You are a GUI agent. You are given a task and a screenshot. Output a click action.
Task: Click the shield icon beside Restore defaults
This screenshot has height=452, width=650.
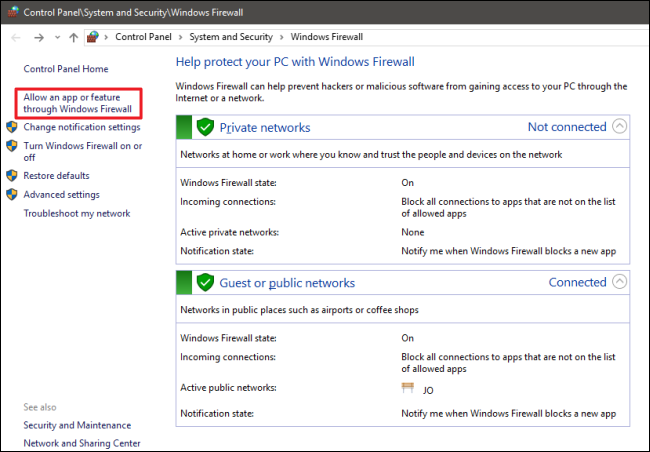(x=12, y=176)
